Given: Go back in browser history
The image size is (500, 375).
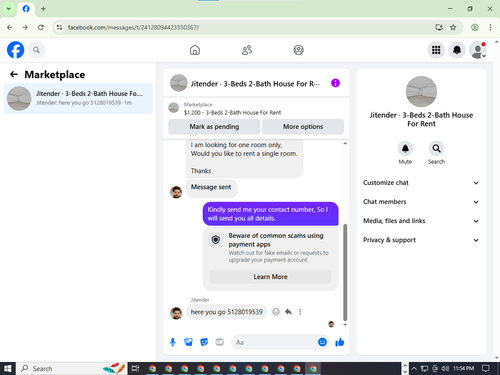Looking at the screenshot, I should point(10,27).
